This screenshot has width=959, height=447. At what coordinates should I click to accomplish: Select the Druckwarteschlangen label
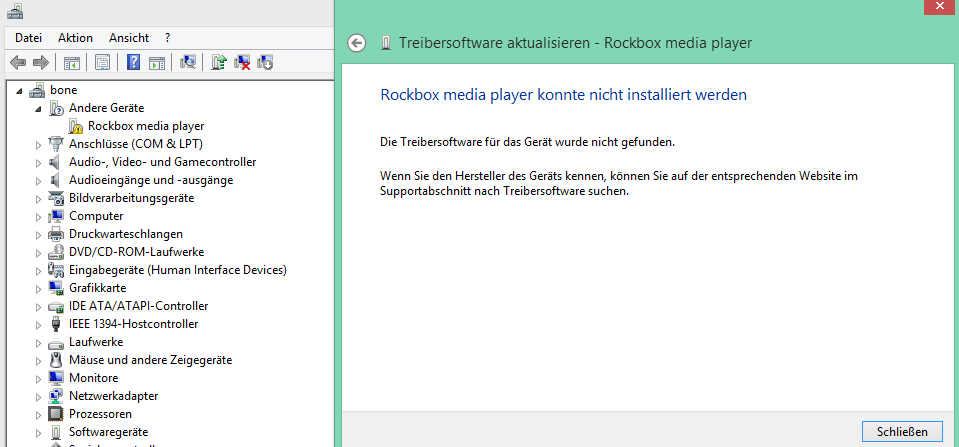point(126,234)
